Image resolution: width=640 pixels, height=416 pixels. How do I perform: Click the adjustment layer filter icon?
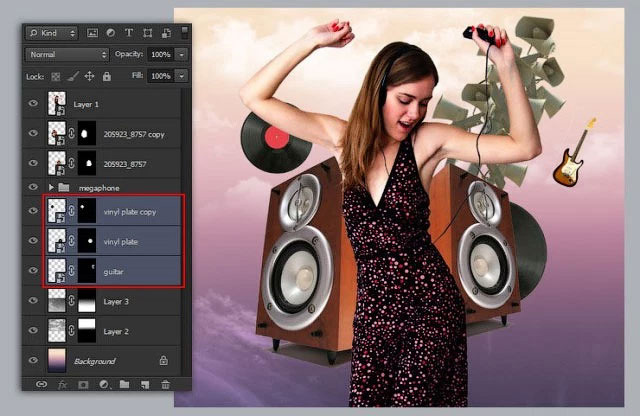[x=111, y=33]
